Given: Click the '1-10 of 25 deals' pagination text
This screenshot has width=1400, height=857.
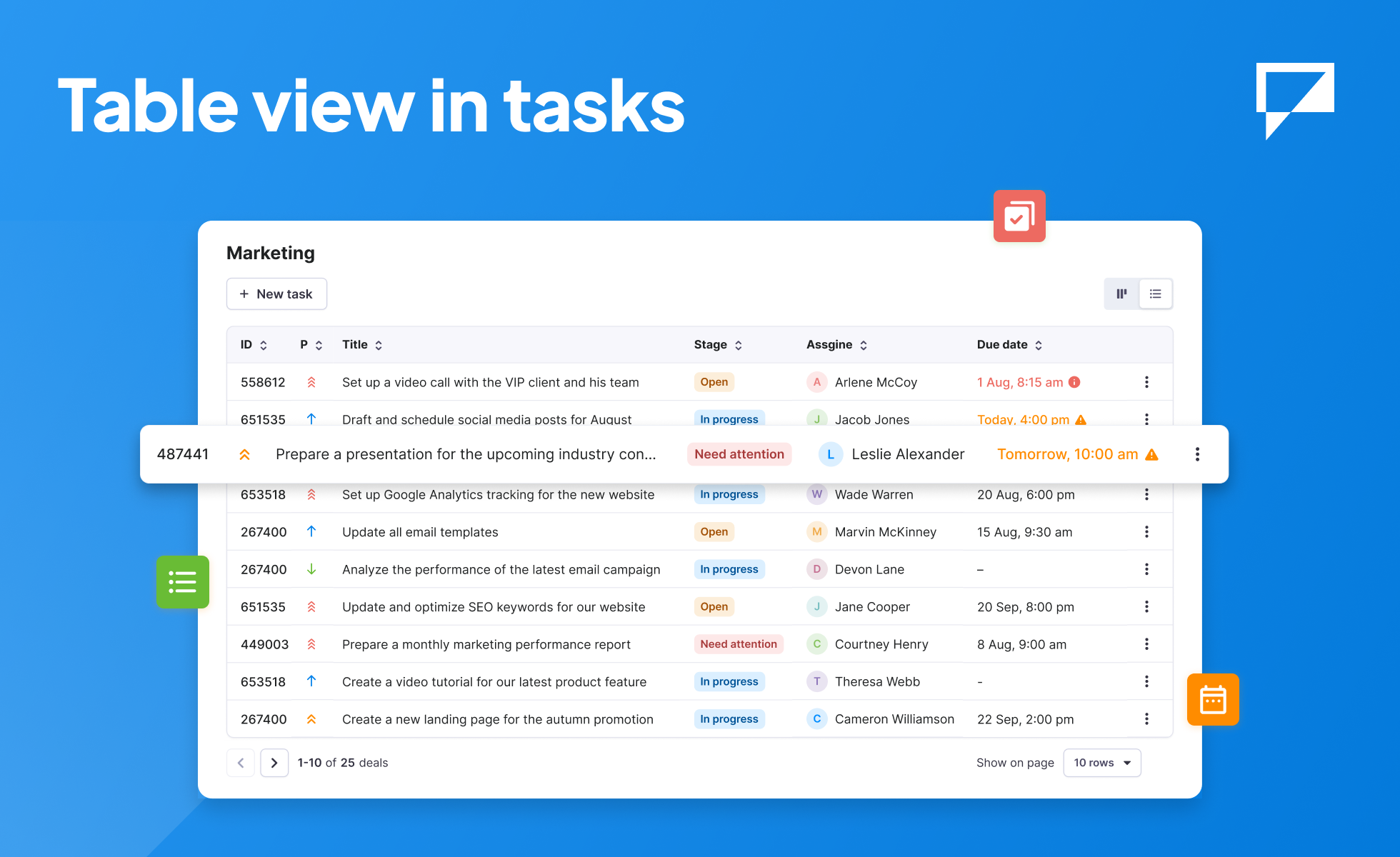Looking at the screenshot, I should tap(343, 763).
